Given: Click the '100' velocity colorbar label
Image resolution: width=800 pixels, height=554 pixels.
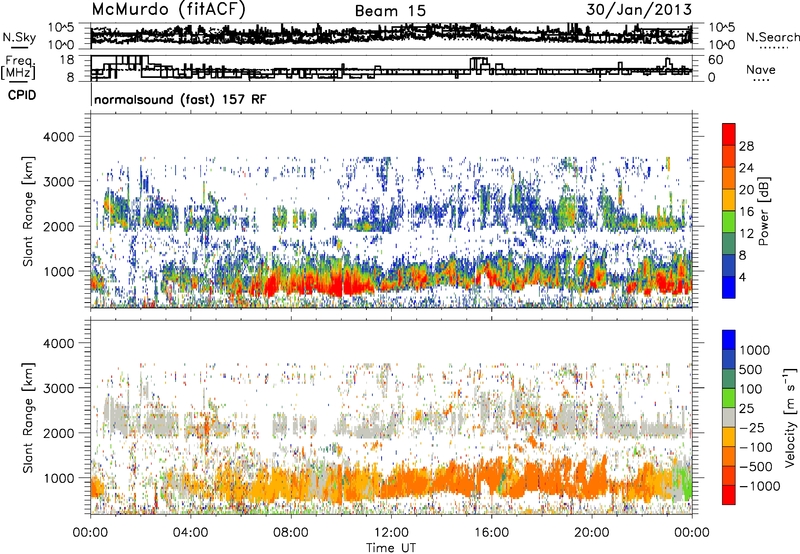Looking at the screenshot, I should 751,389.
